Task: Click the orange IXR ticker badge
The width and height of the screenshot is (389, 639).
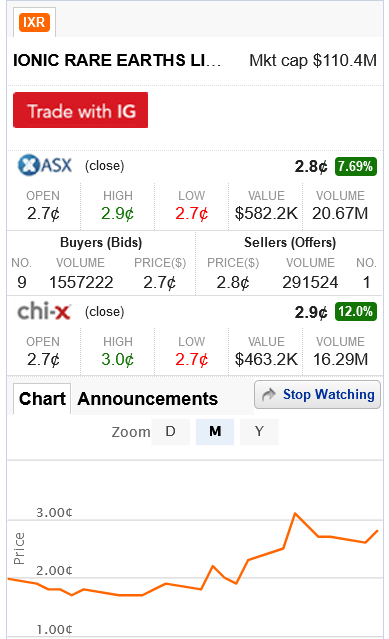Action: [34, 22]
